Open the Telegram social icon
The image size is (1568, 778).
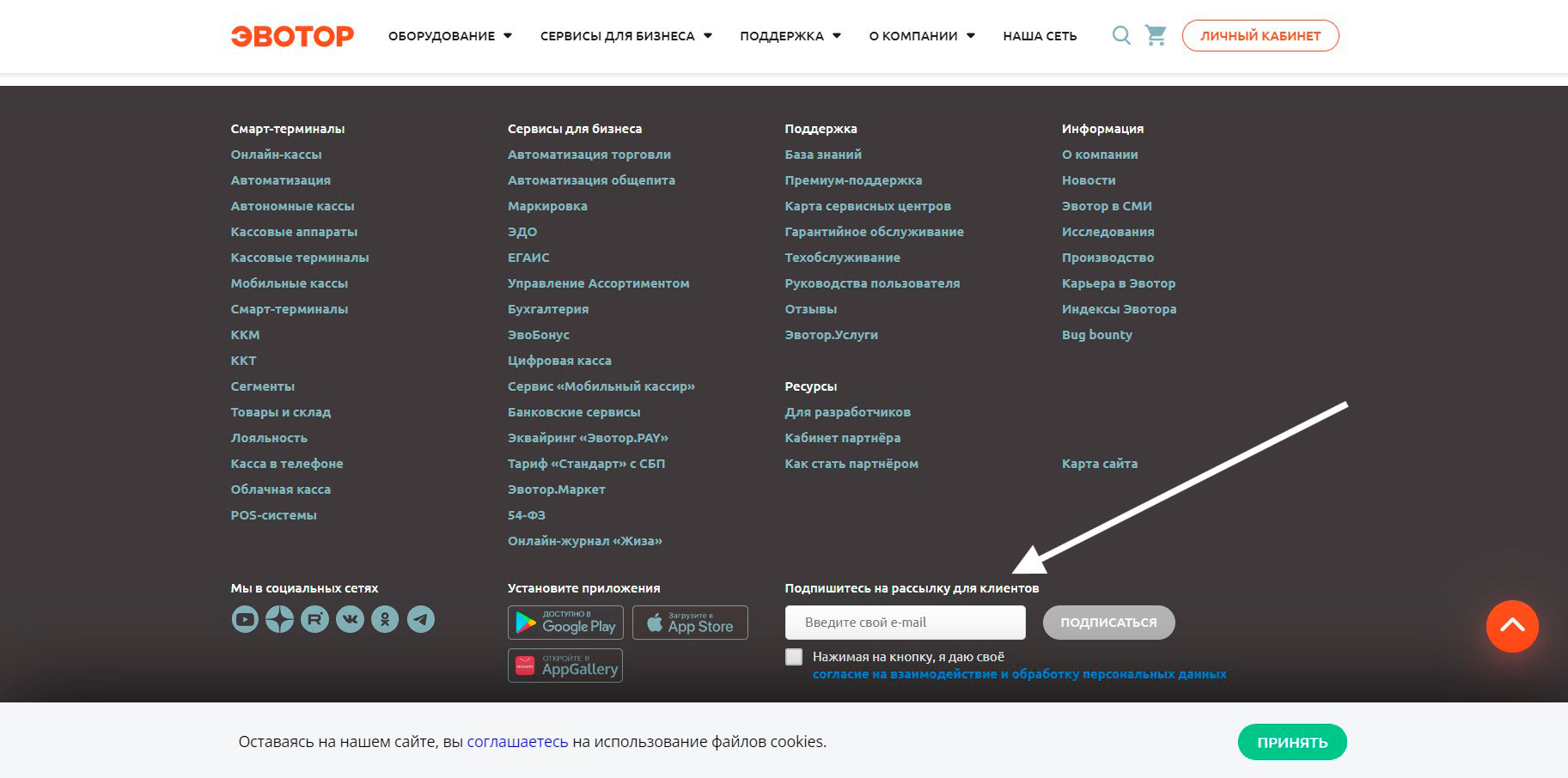[x=420, y=619]
